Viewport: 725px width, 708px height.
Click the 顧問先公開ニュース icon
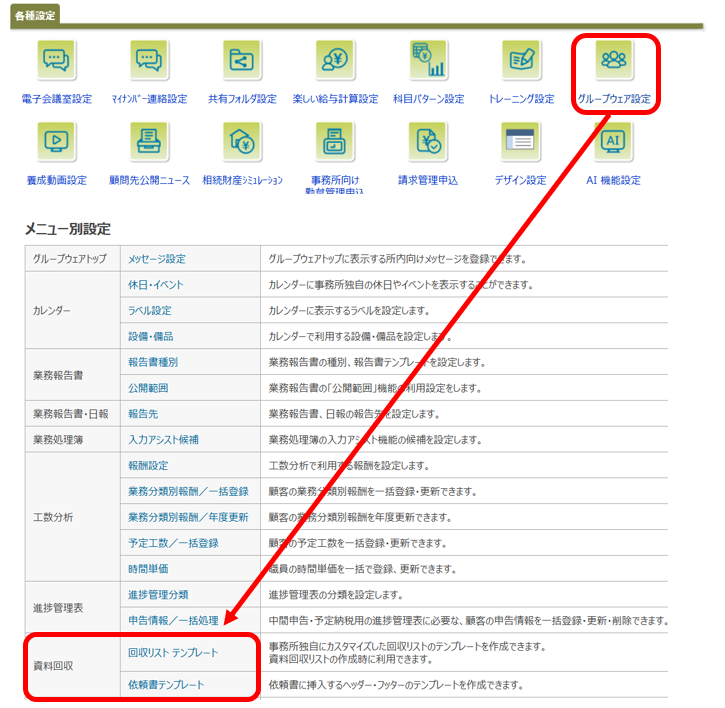pyautogui.click(x=149, y=143)
